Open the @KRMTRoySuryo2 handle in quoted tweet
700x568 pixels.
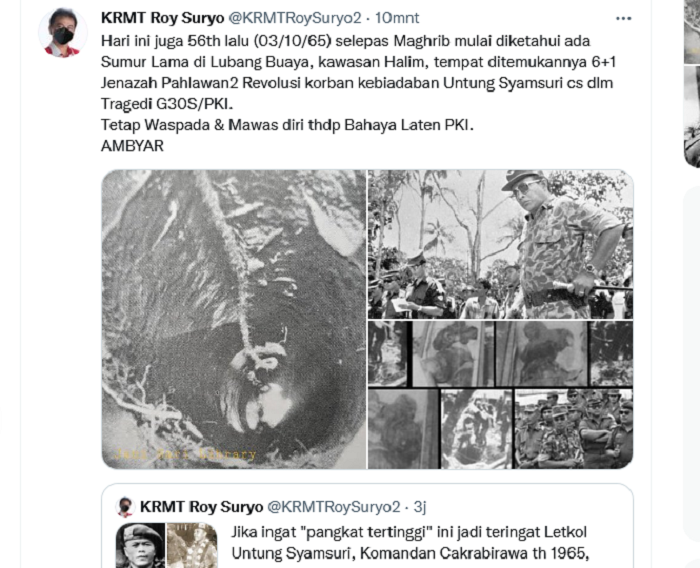(333, 507)
